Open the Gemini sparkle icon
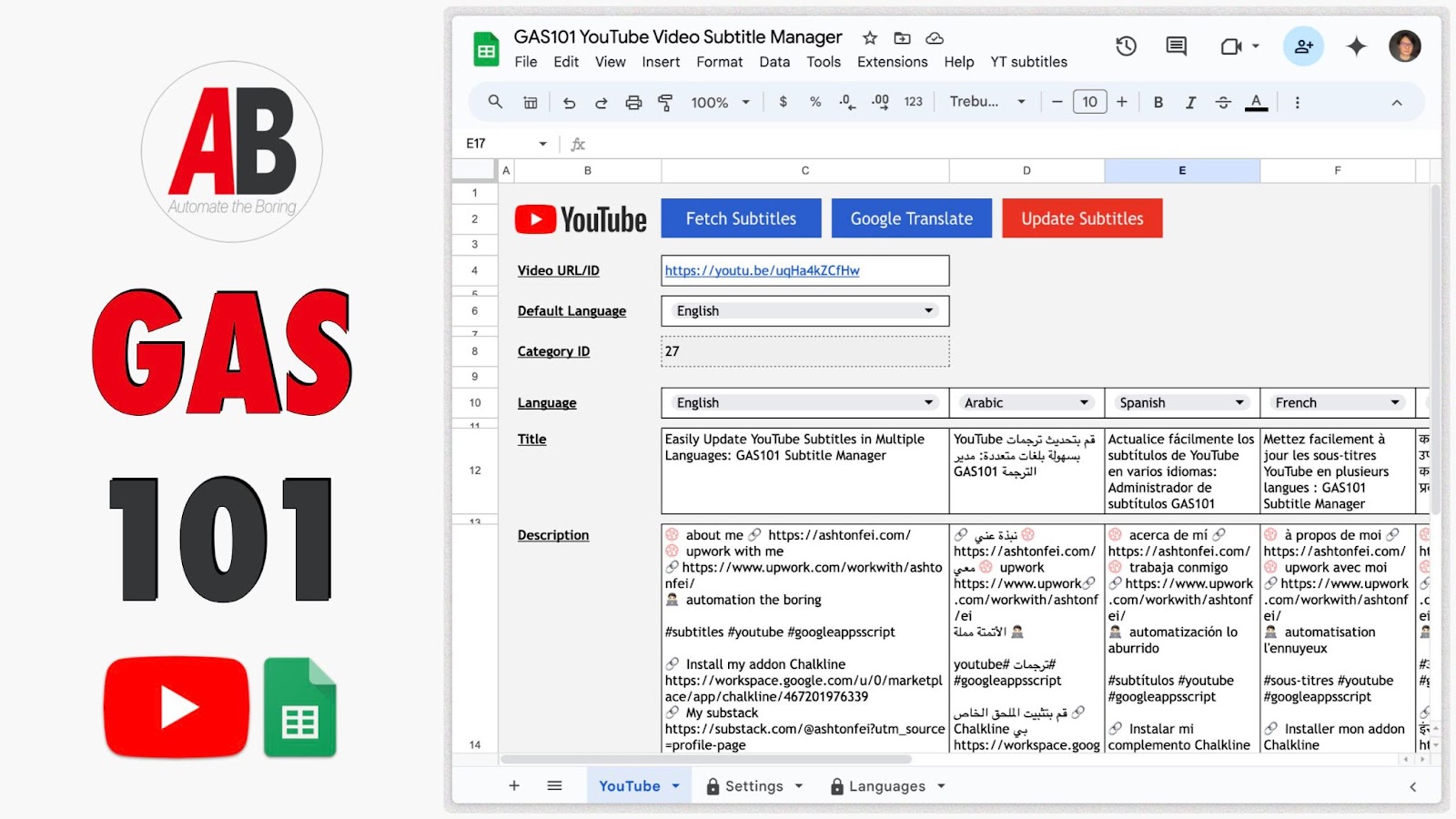This screenshot has width=1456, height=819. click(1357, 45)
